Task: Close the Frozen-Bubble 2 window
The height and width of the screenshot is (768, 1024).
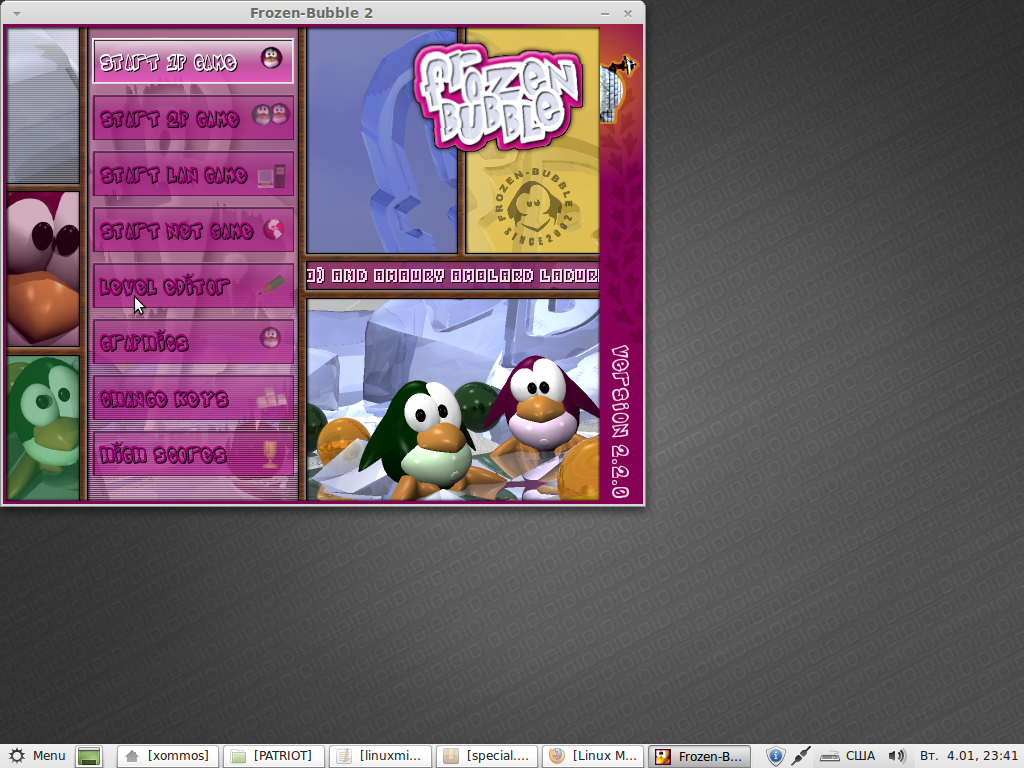Action: point(628,13)
